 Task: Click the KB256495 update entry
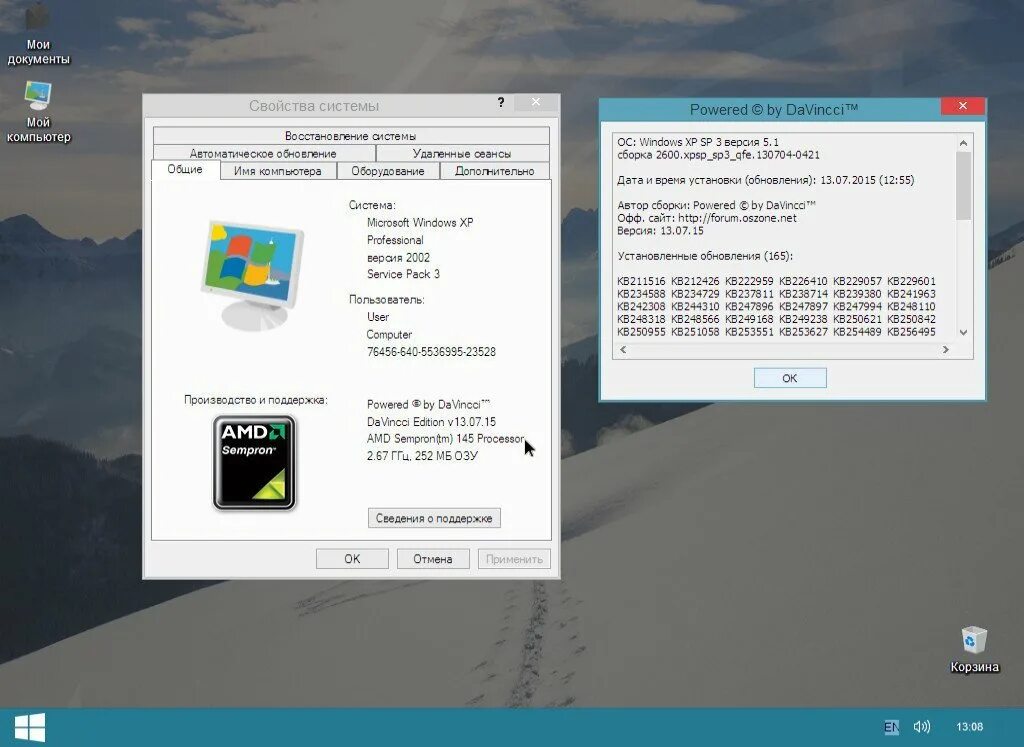pos(911,332)
